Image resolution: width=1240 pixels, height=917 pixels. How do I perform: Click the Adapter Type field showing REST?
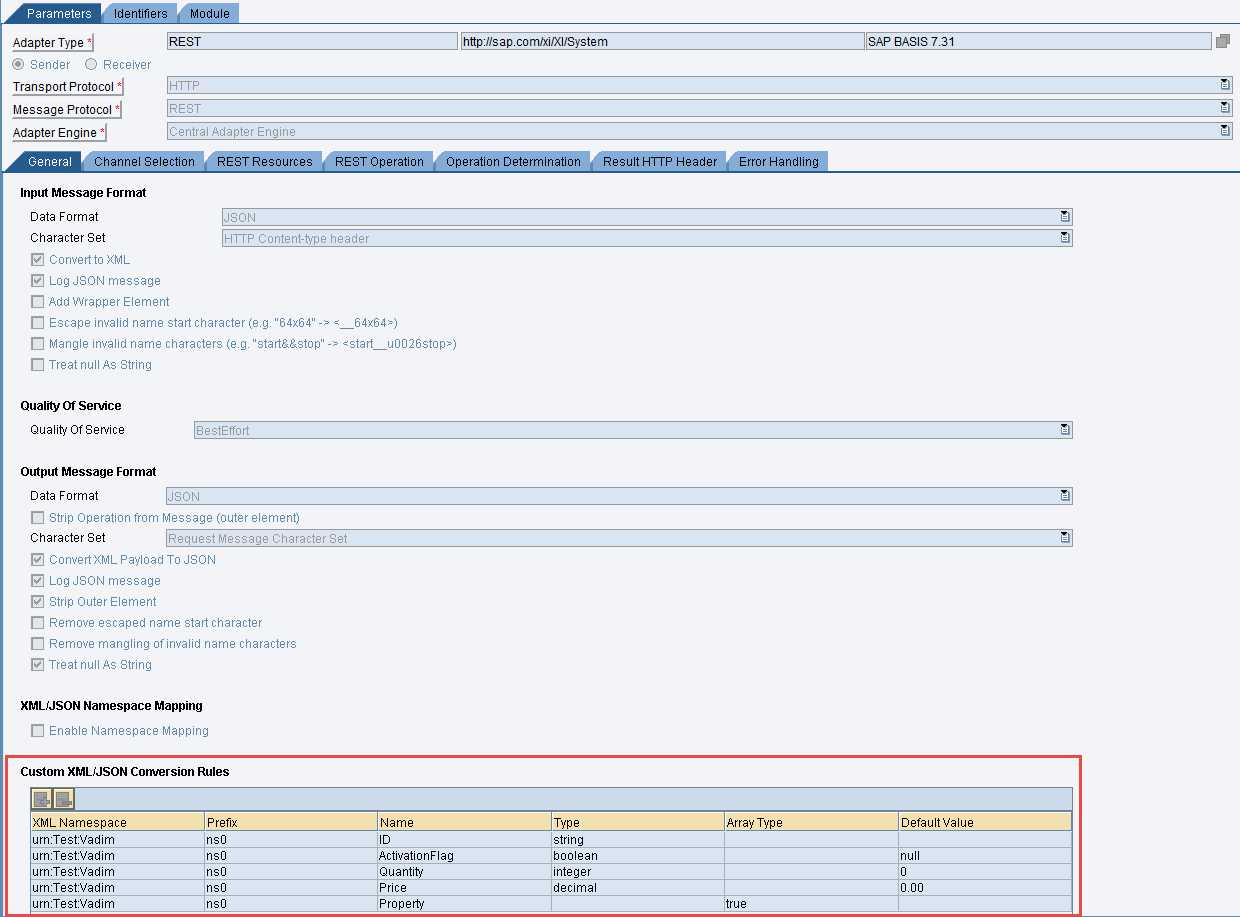tap(310, 40)
